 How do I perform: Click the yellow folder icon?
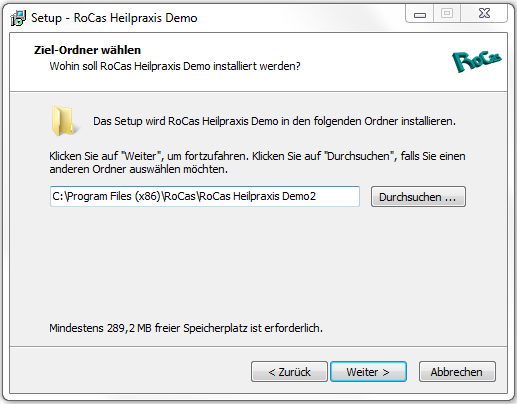click(x=63, y=121)
